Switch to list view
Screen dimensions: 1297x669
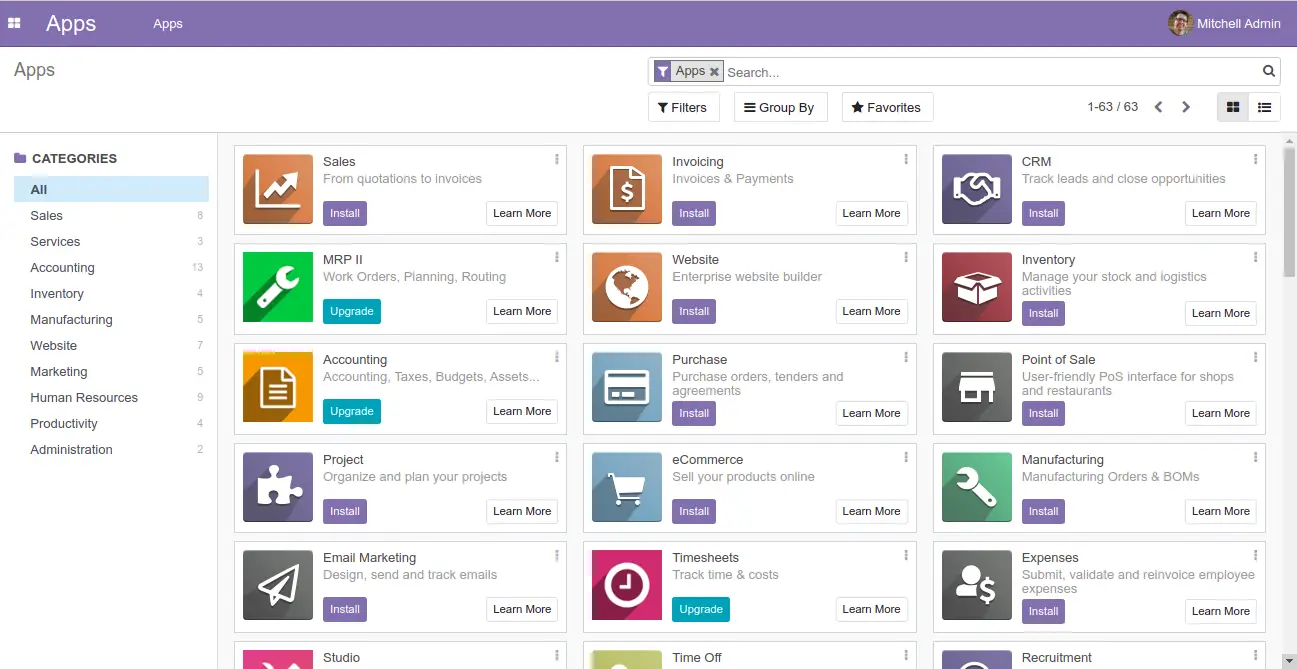click(x=1265, y=107)
